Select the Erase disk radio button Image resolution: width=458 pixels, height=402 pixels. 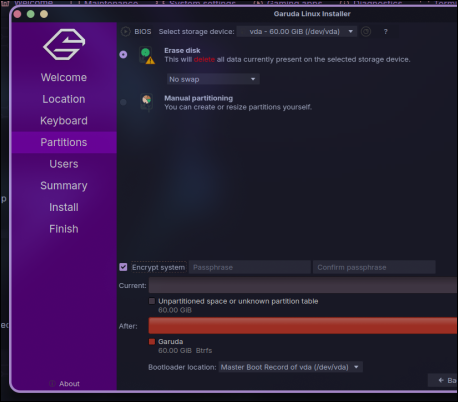pos(123,55)
